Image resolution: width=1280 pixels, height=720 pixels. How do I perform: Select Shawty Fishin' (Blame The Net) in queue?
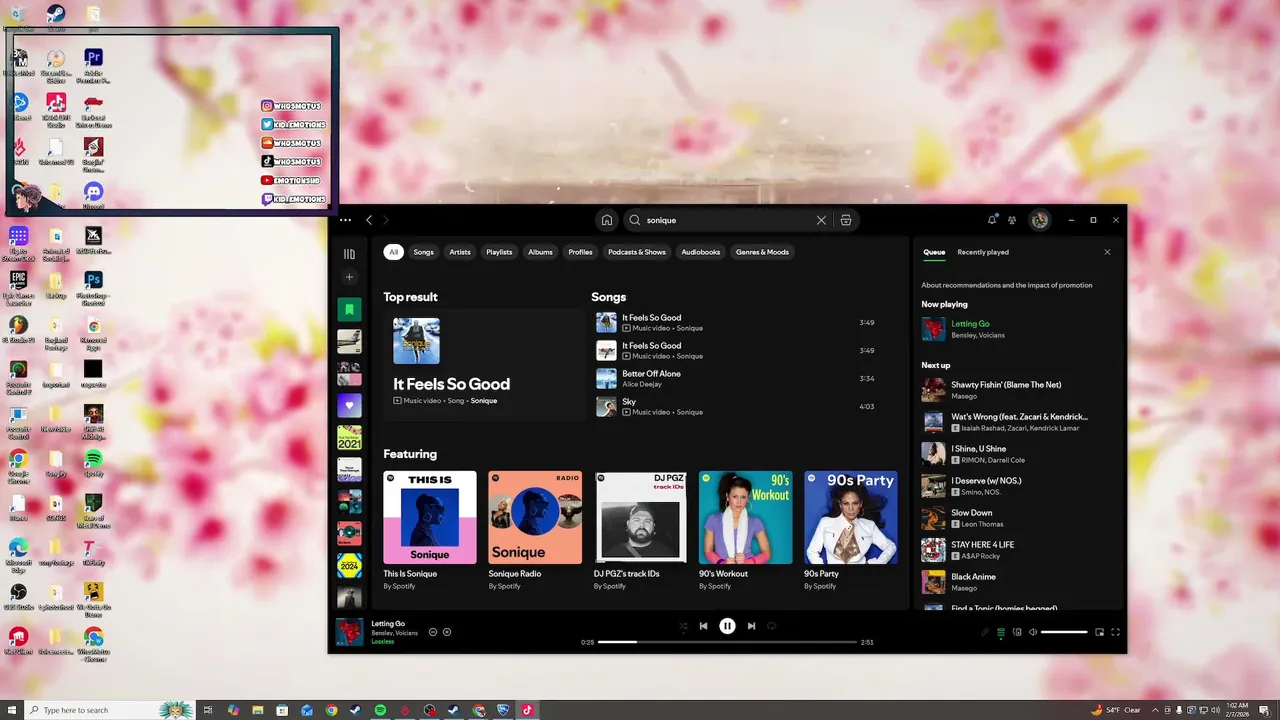click(1018, 390)
